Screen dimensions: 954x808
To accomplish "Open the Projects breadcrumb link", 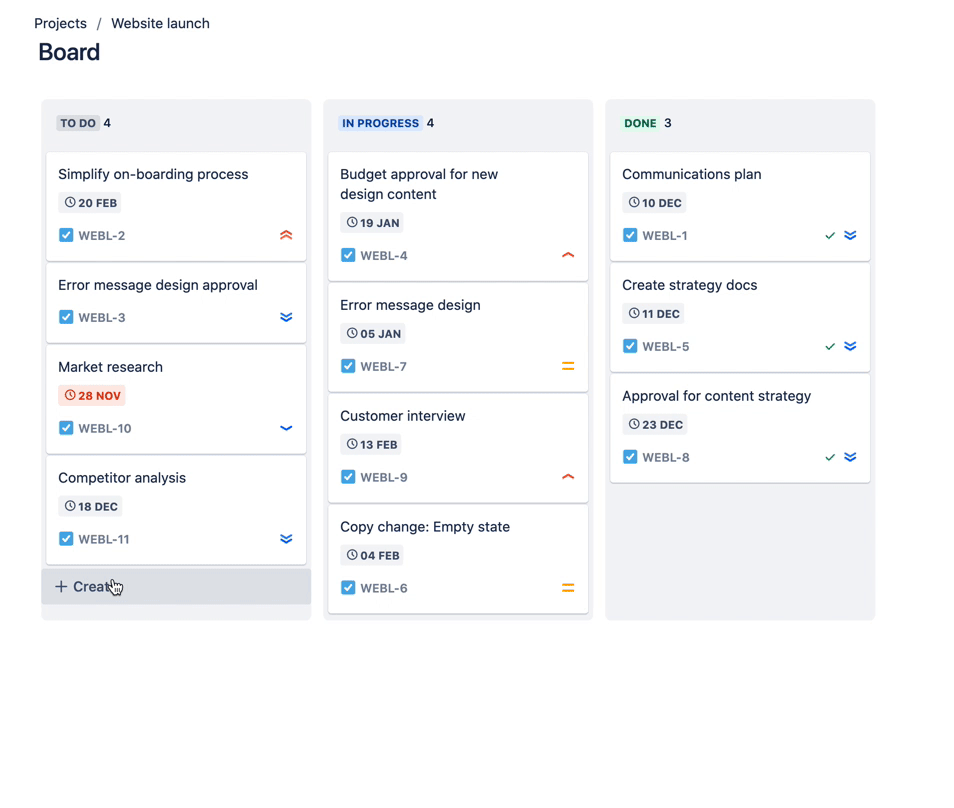I will click(60, 23).
